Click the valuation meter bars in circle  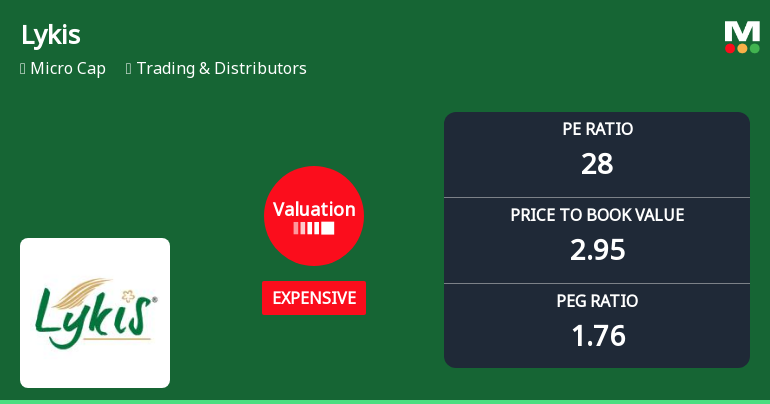(x=314, y=229)
